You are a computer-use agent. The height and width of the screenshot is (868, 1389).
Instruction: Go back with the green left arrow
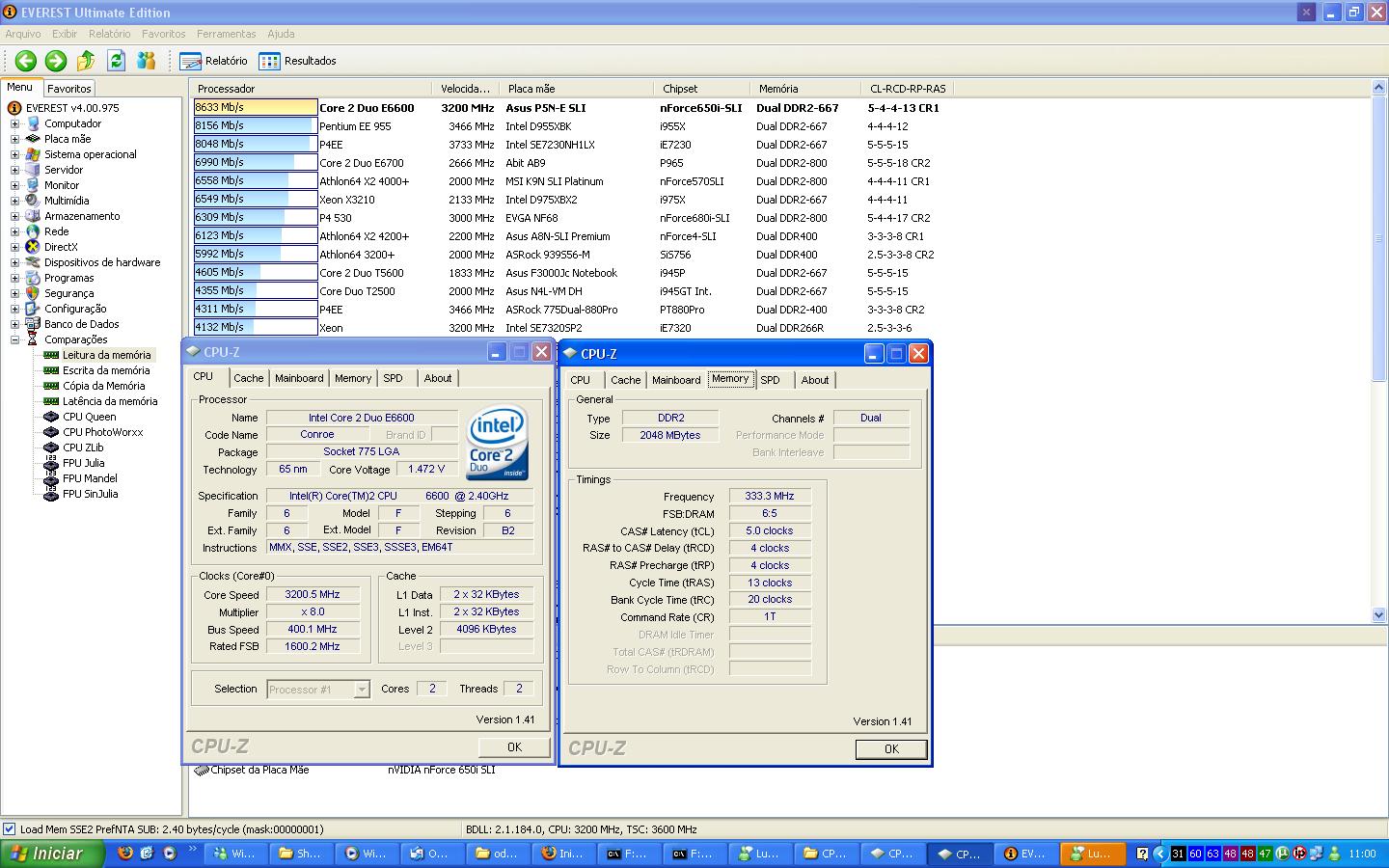(x=26, y=61)
